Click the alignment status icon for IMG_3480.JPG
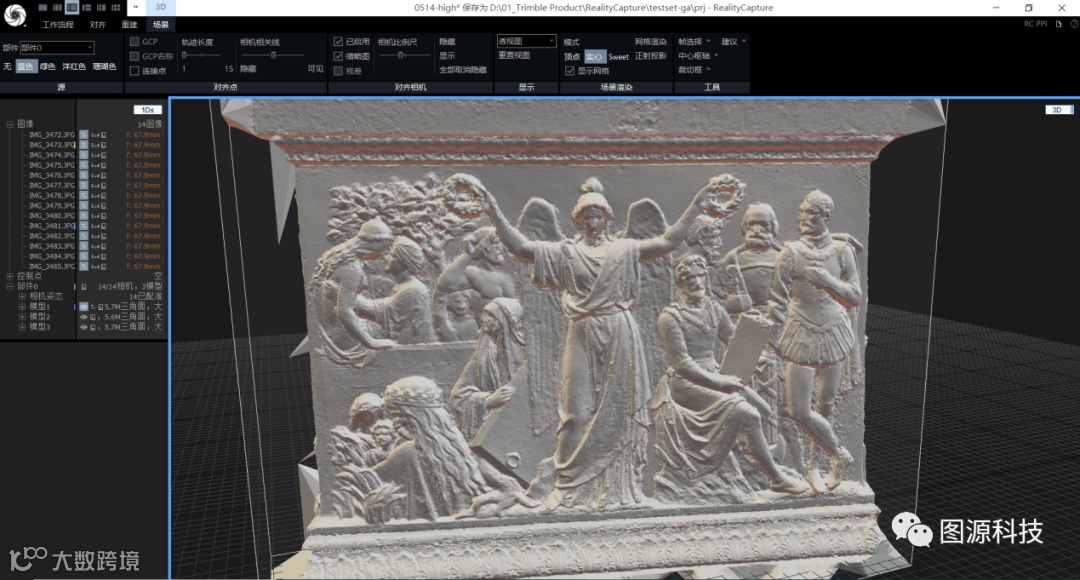The image size is (1080, 580). (95, 216)
